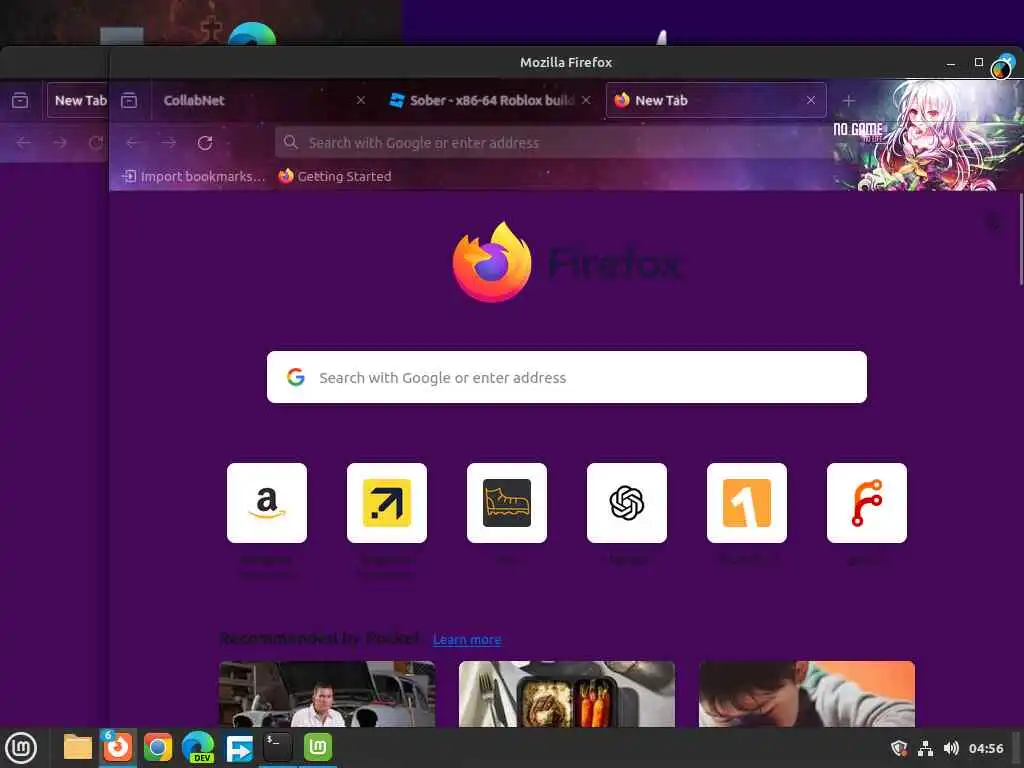
Task: Switch to the Sober x86-64 Roblox tab
Action: (x=490, y=100)
